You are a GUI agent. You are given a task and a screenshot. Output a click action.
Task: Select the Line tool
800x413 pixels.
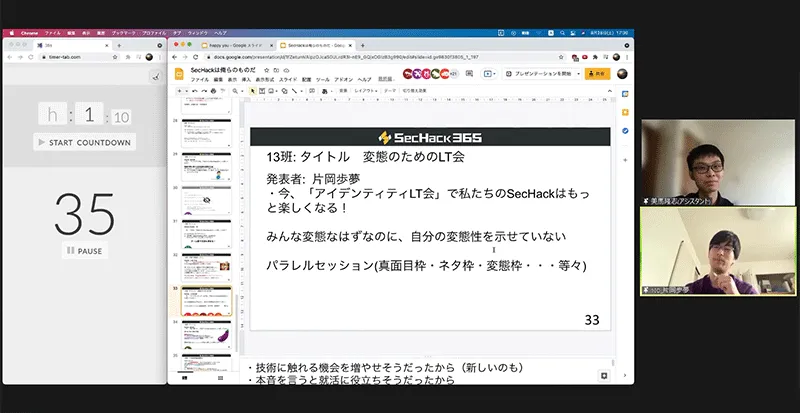[296, 91]
